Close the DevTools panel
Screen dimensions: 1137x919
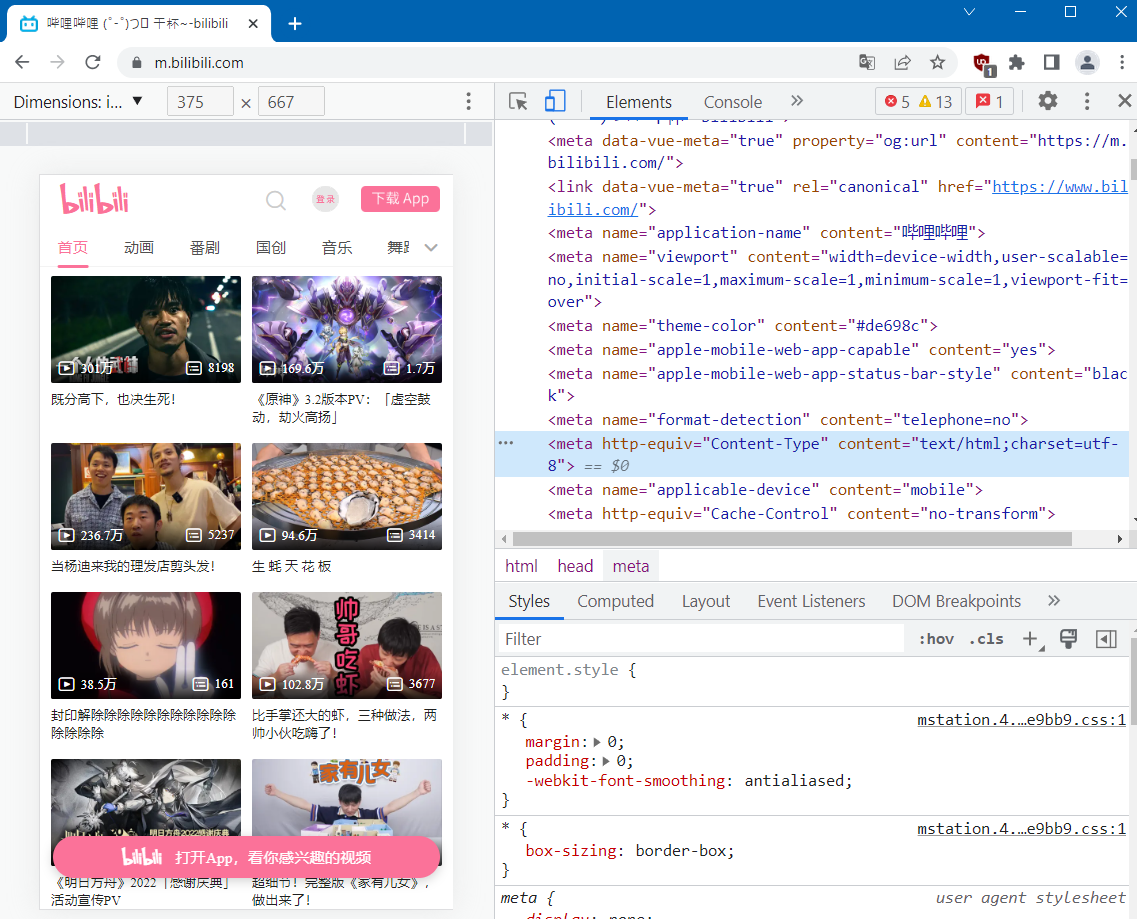tap(1124, 101)
